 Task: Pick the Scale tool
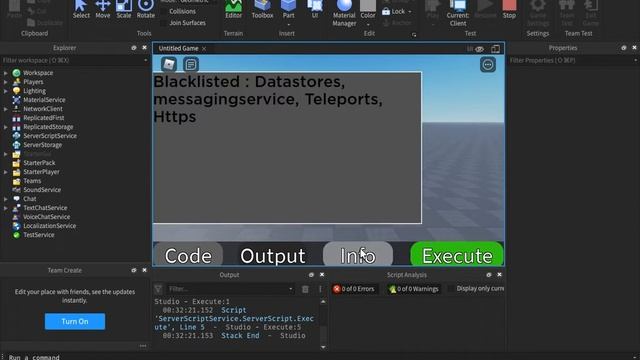(124, 9)
